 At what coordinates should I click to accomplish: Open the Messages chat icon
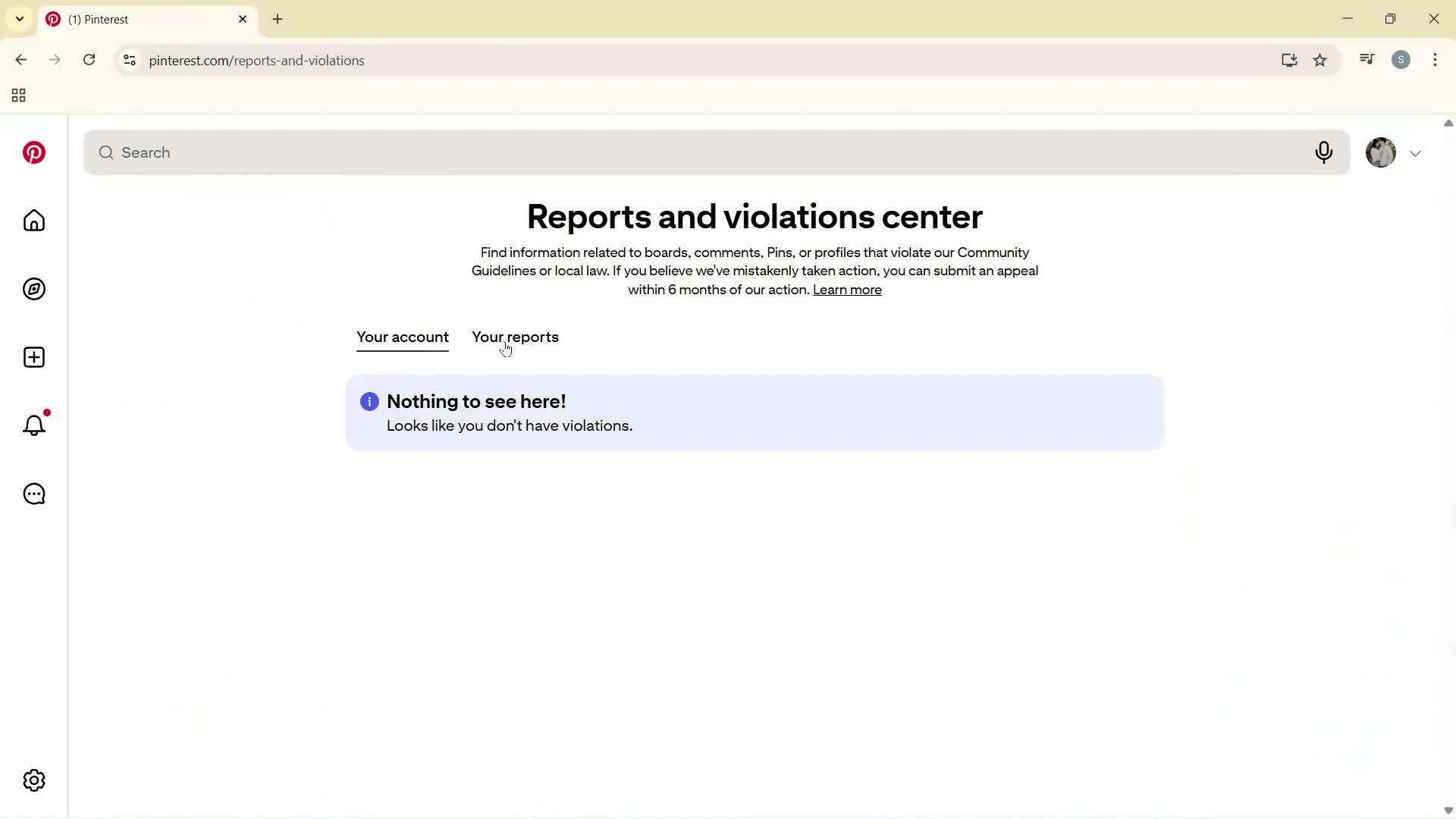point(33,494)
